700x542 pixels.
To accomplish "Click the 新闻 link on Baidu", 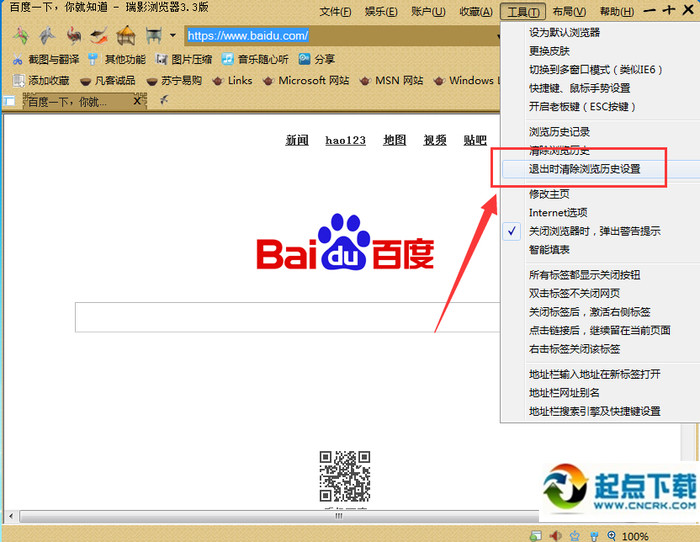I will tap(297, 140).
